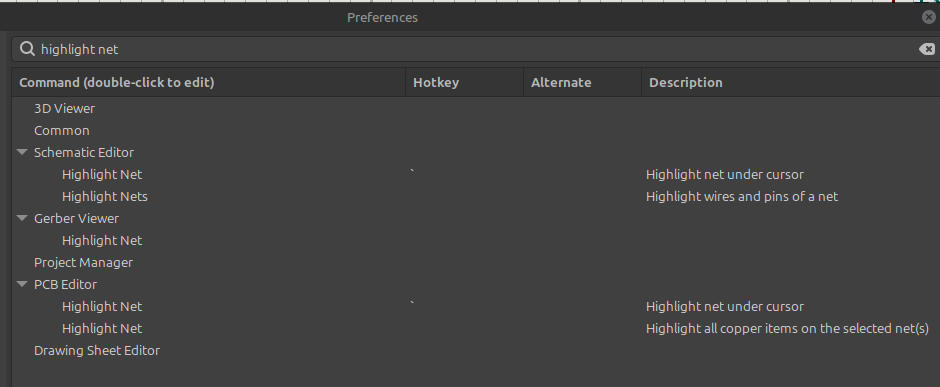940x387 pixels.
Task: Select 'Highlight all copper items' command row
Action: click(476, 328)
